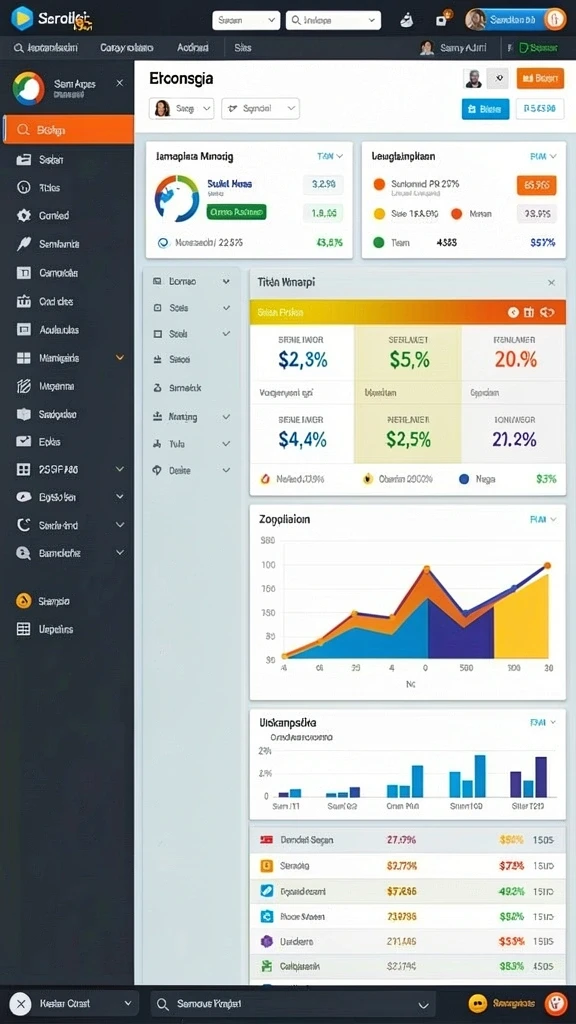Expand the 'Mamigairia' sidebar chevron

[120, 358]
